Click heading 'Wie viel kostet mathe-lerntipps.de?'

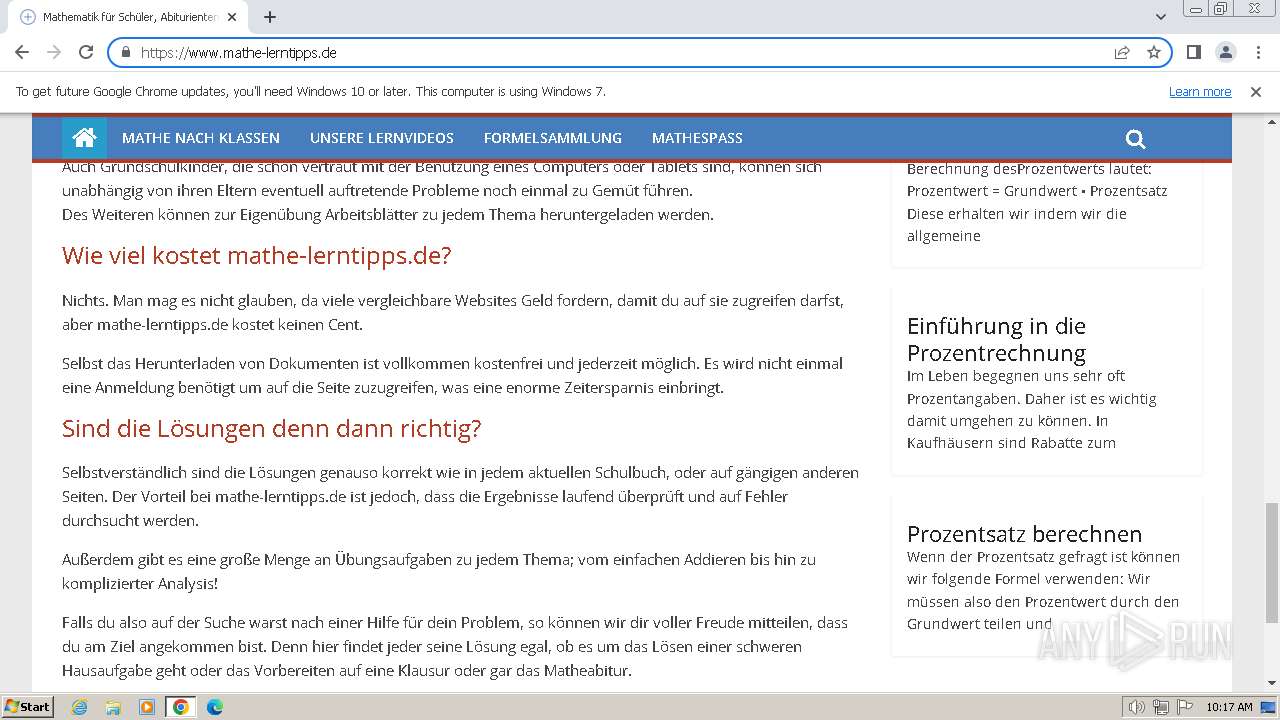coord(256,256)
